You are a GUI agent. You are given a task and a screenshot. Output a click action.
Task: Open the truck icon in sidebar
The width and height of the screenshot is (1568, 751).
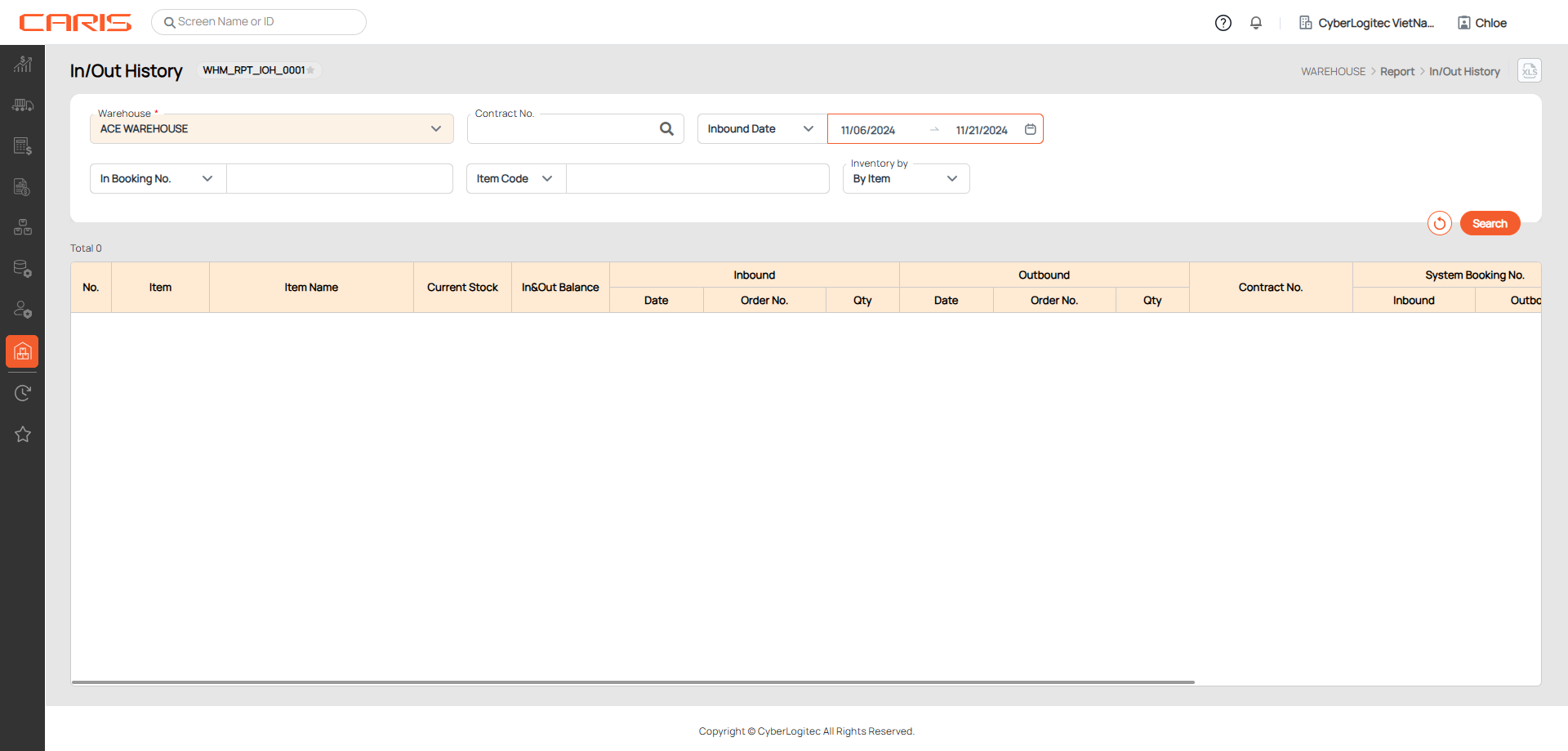[22, 105]
